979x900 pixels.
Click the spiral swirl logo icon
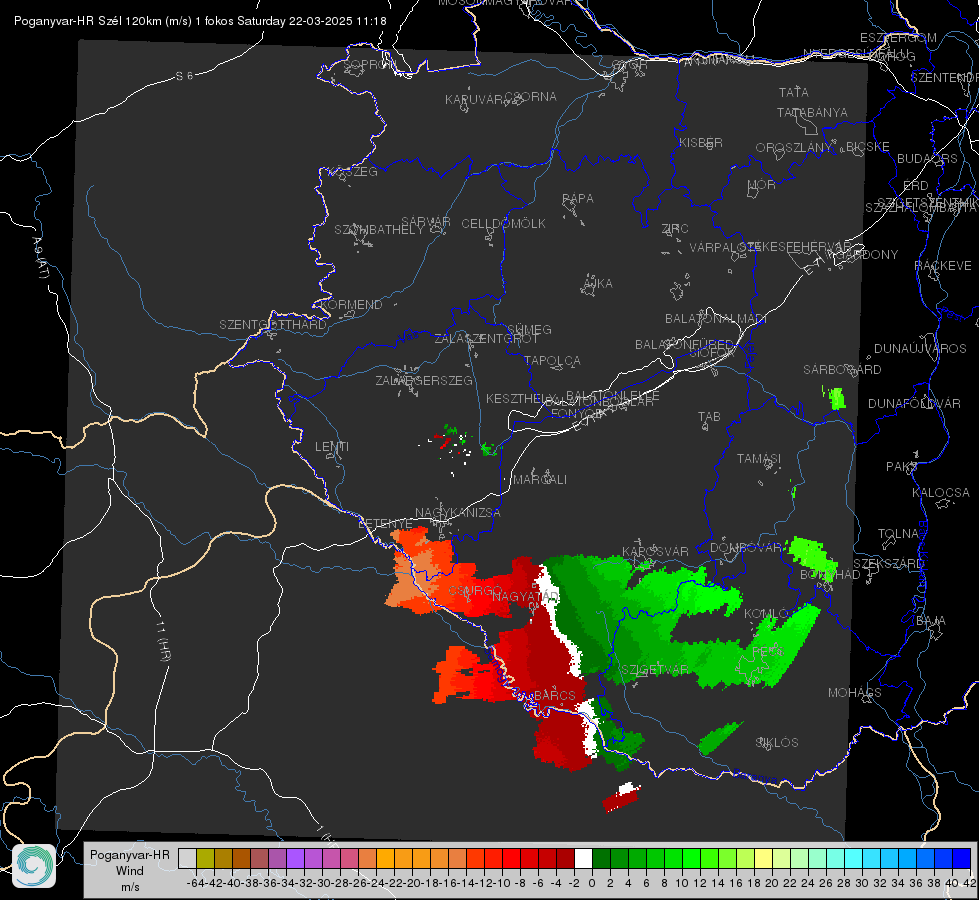pos(34,866)
